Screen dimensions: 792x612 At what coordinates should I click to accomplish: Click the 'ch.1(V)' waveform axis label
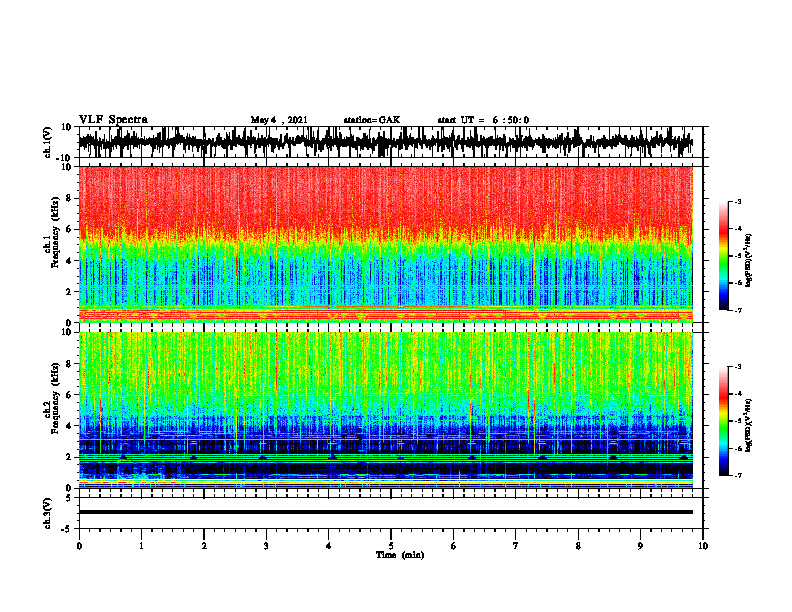coord(48,142)
